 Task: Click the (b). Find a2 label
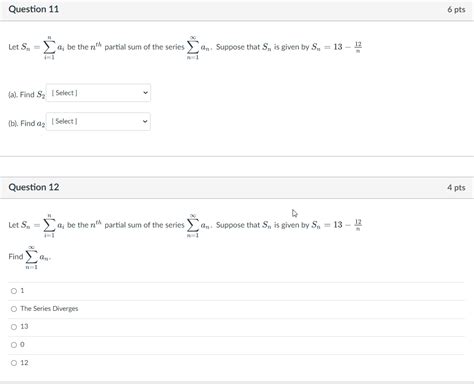coord(26,123)
